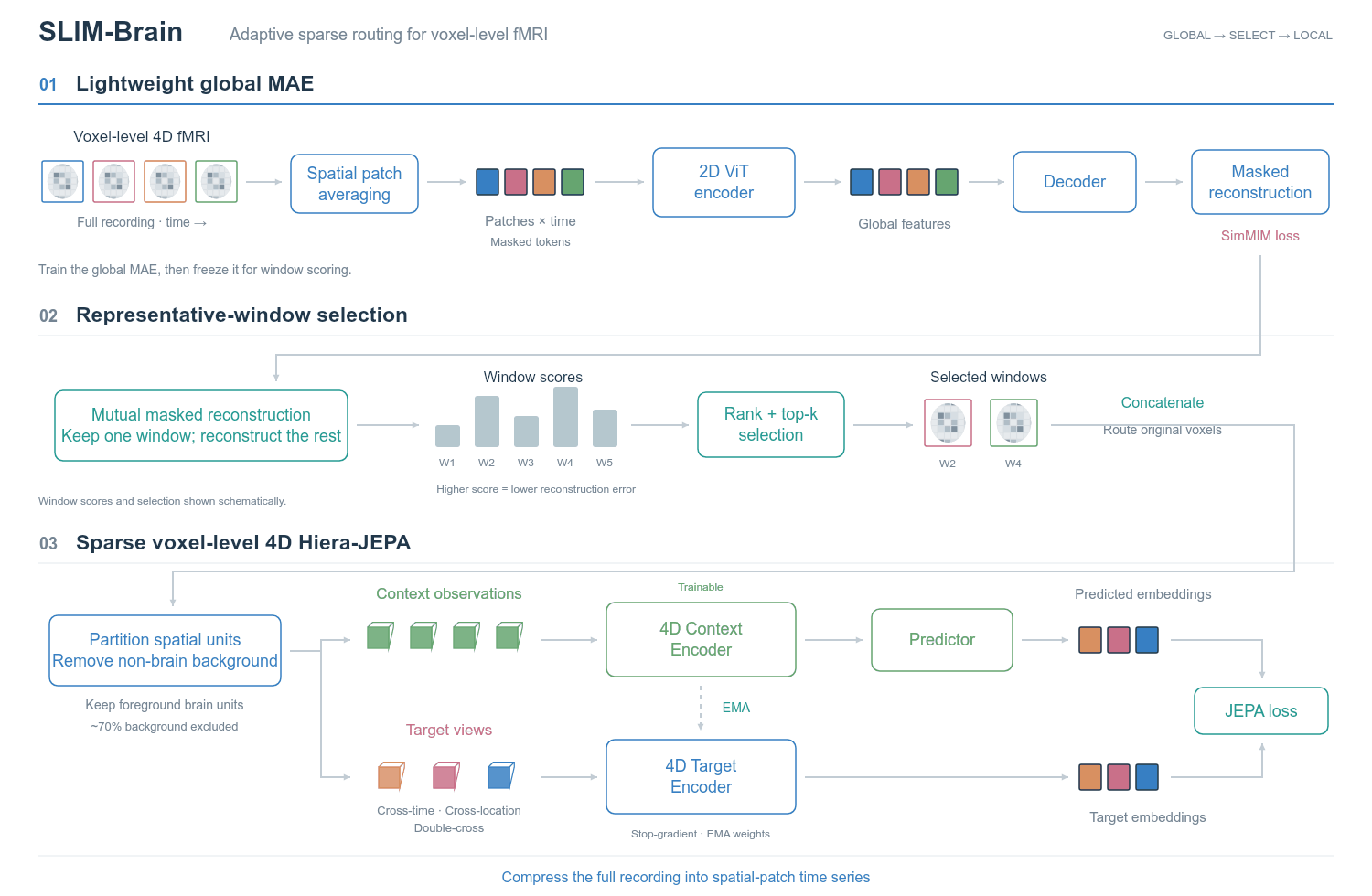
Task: Click the blue target view cube
Action: pos(501,776)
